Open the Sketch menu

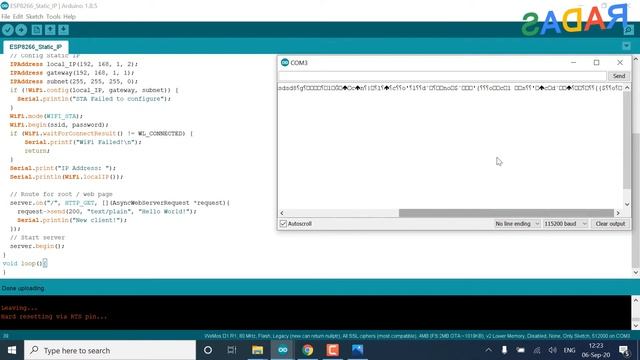(34, 17)
